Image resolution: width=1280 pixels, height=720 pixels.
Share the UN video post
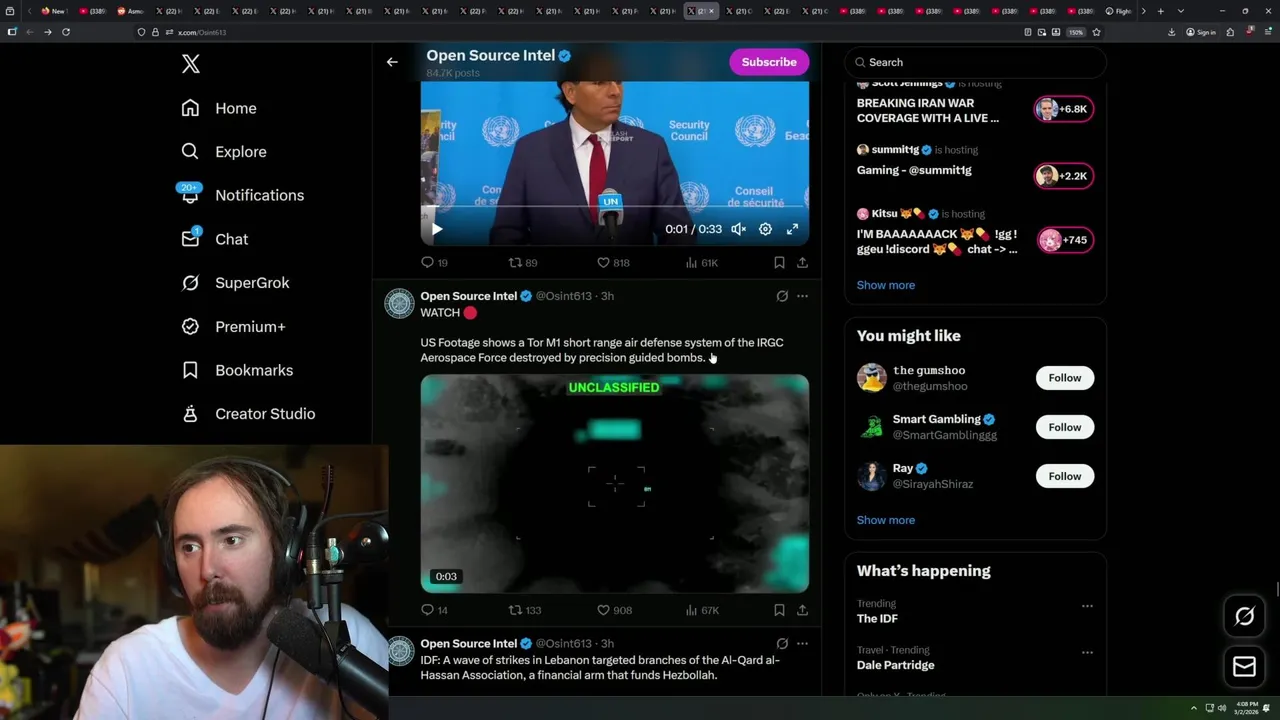(802, 263)
